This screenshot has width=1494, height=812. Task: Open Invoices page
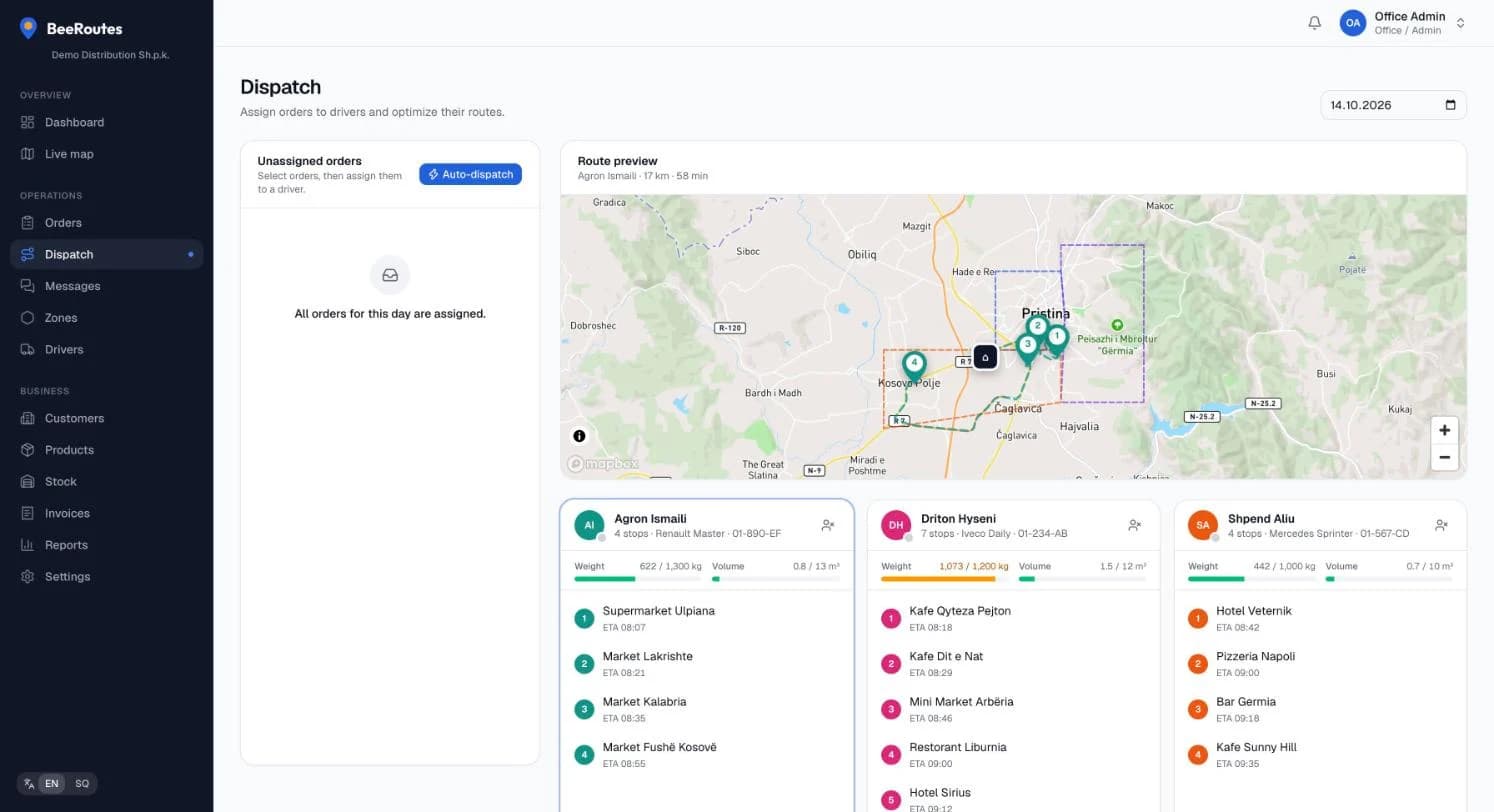click(106, 513)
